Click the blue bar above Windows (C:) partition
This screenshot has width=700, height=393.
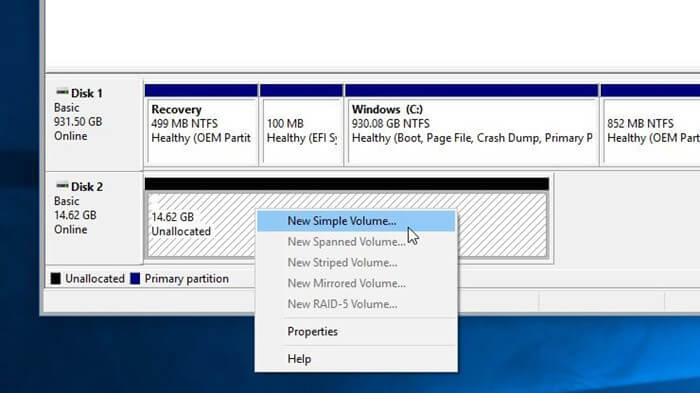pos(471,90)
